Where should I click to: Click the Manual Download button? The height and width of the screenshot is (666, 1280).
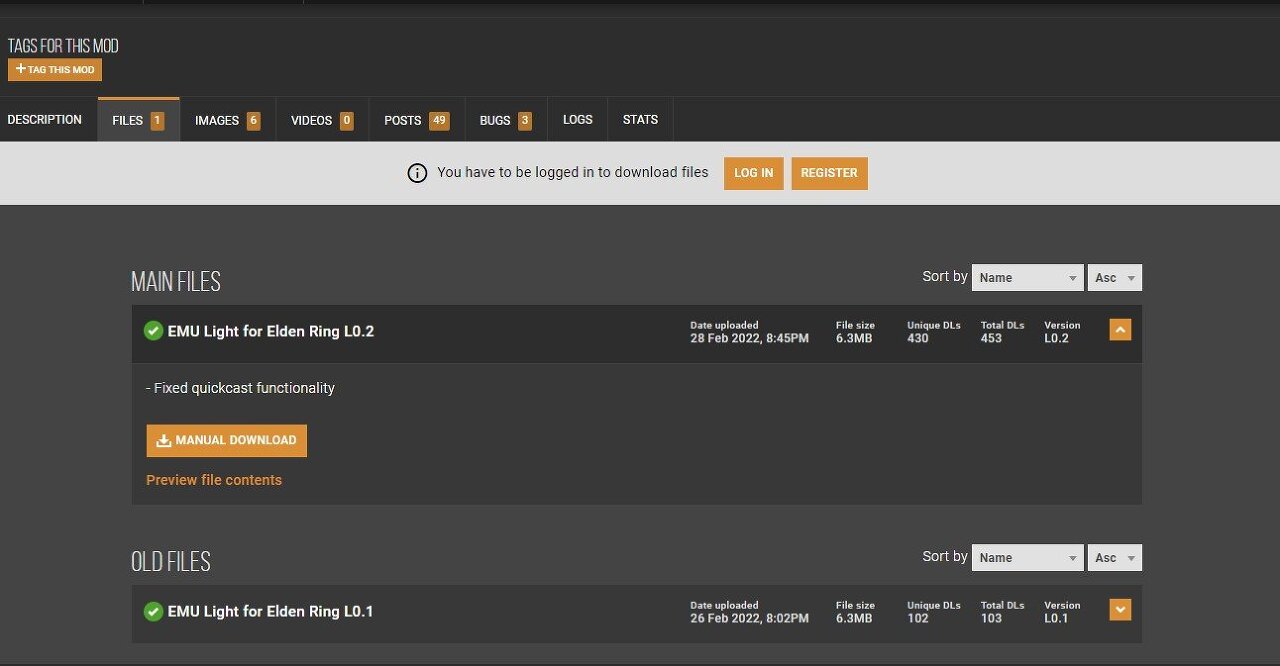pos(227,440)
